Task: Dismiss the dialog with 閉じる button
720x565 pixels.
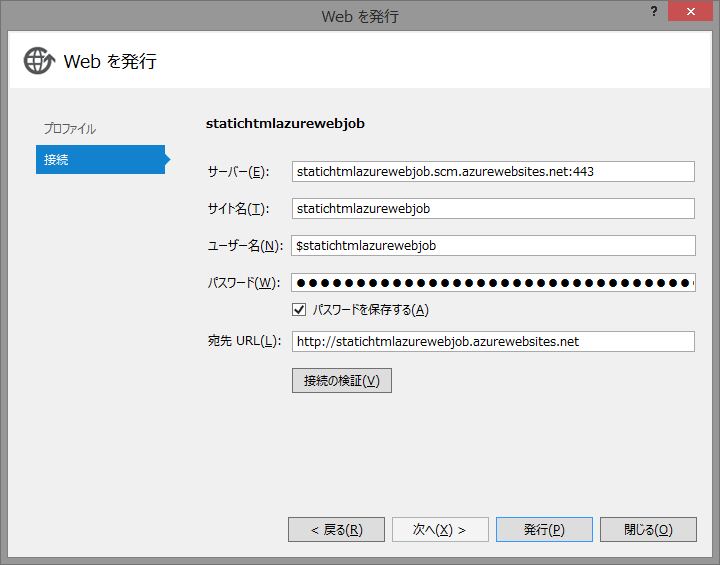Action: tap(648, 530)
